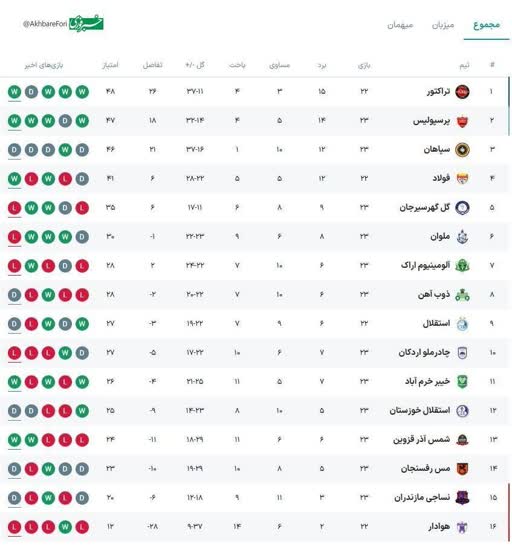Screen dimensions: 512x547
Task: Select the Foolad team logo
Action: tap(462, 179)
